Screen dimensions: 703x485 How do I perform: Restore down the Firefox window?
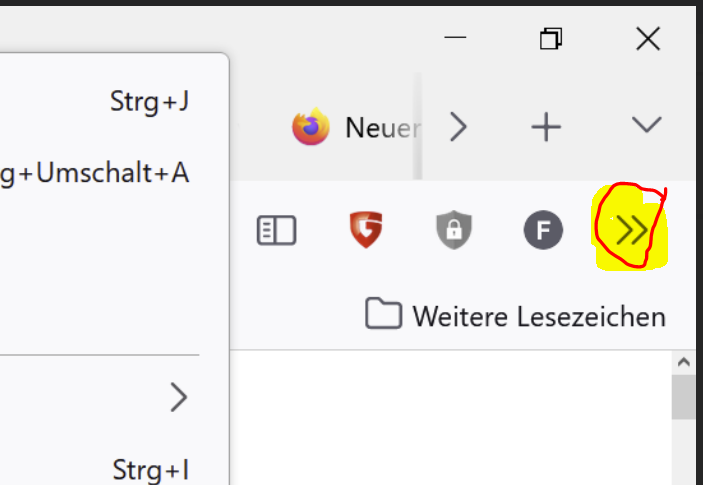(x=551, y=38)
